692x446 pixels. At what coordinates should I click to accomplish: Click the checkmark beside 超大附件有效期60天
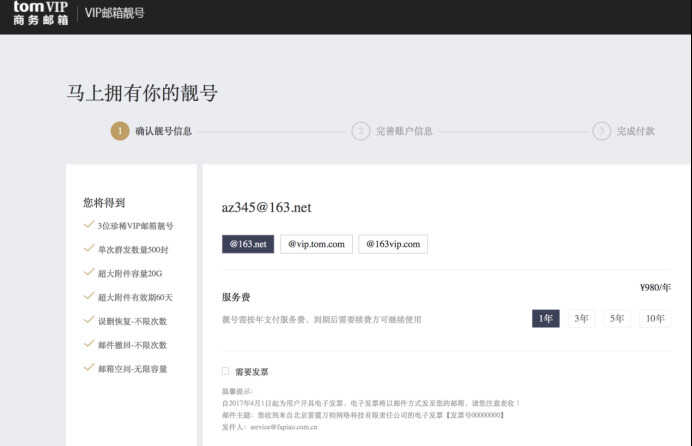(89, 296)
